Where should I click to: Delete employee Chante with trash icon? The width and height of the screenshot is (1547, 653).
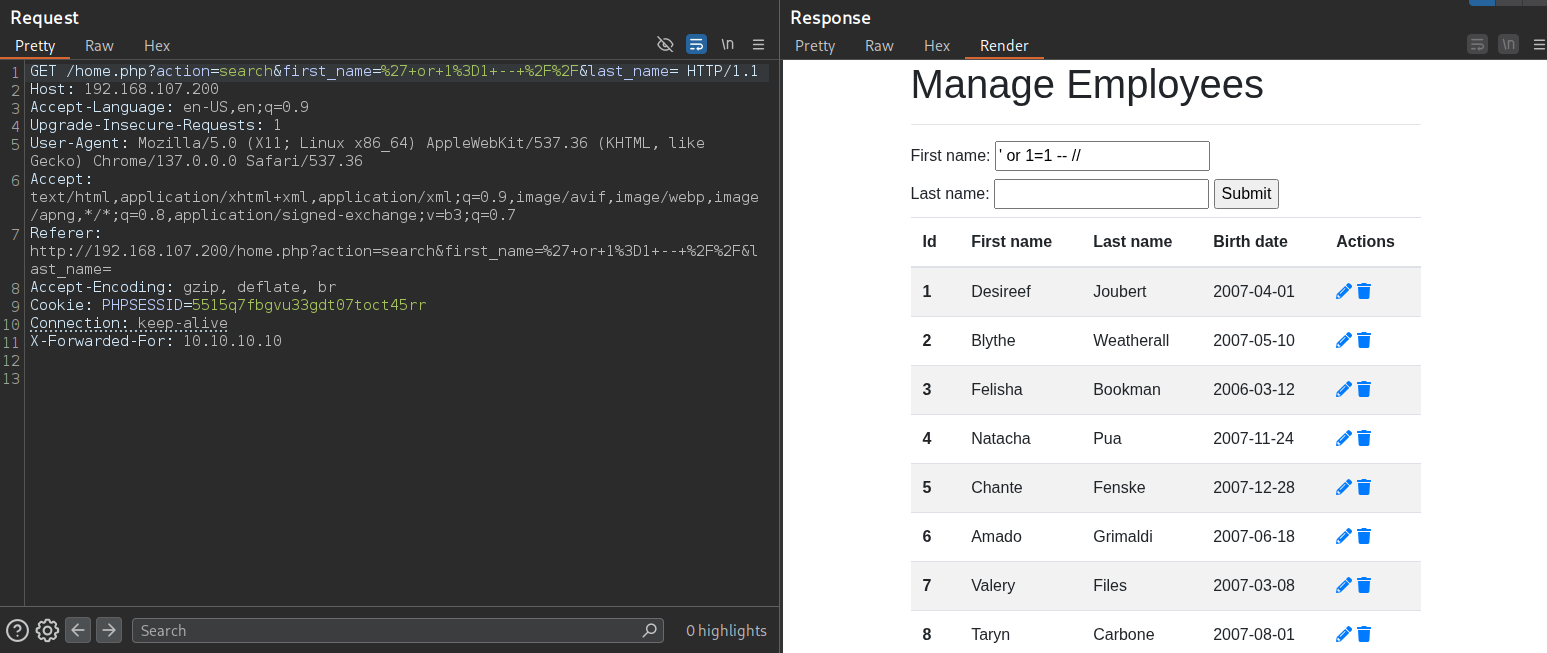[x=1364, y=487]
